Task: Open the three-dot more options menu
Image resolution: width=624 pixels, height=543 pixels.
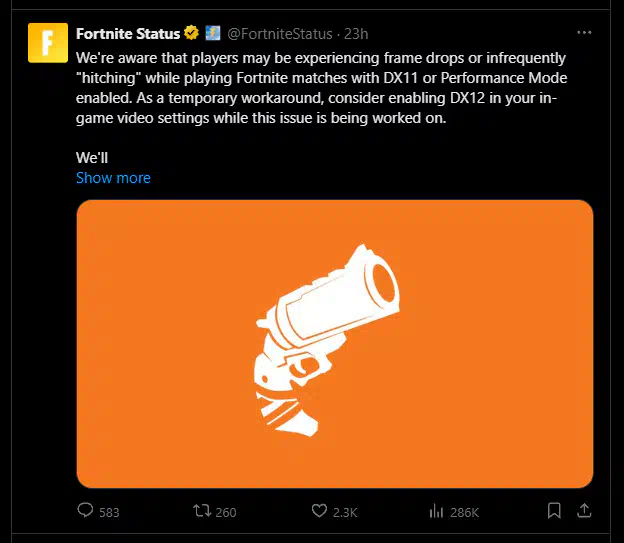Action: click(x=585, y=32)
